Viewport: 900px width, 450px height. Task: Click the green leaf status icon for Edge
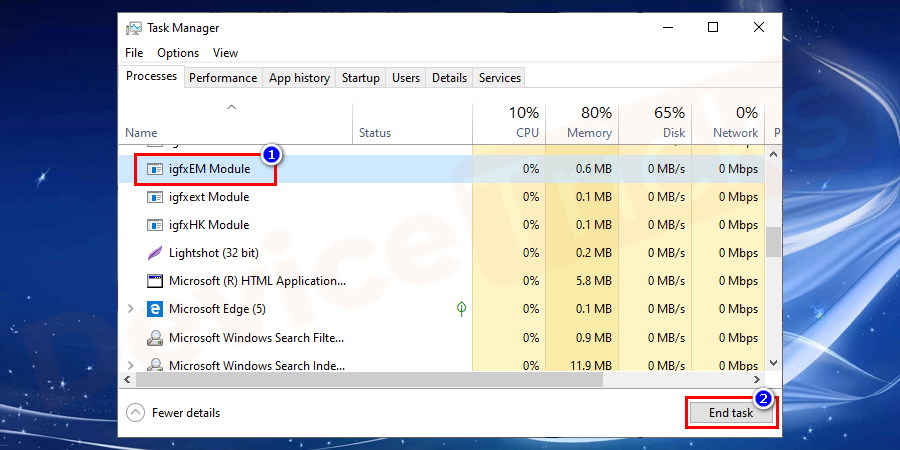pyautogui.click(x=461, y=309)
